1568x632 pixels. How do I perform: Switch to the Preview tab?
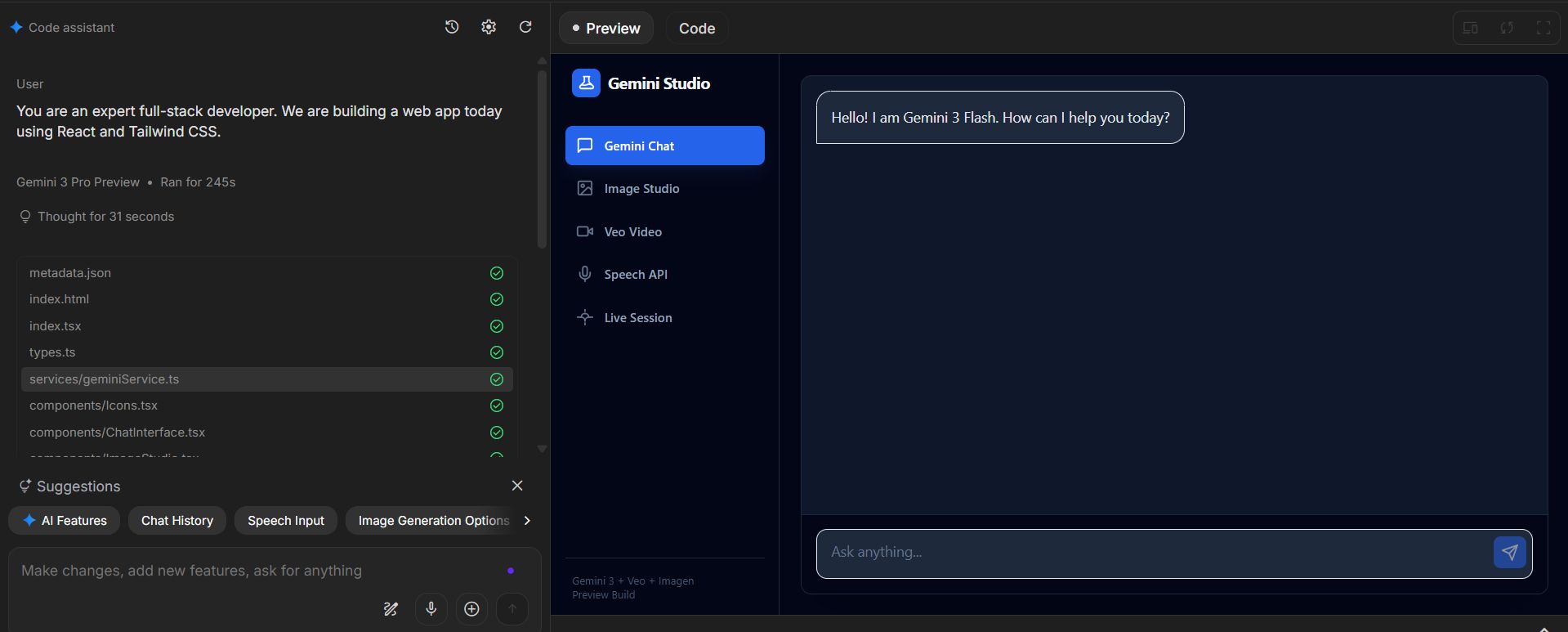point(606,28)
